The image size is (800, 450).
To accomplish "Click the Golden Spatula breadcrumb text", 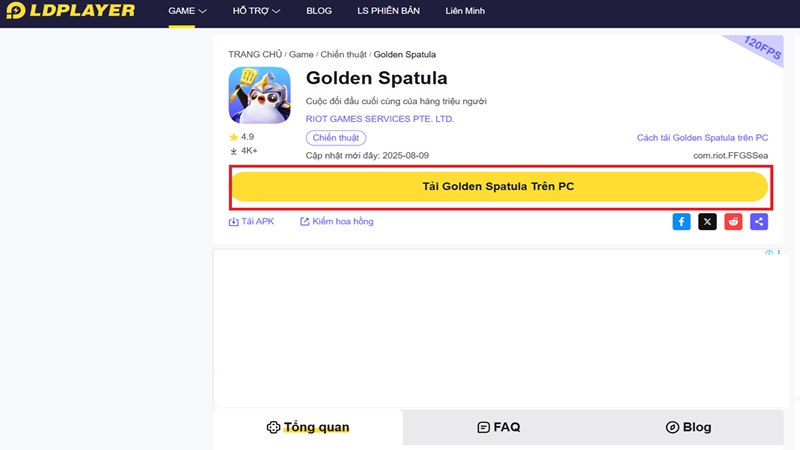I will point(405,54).
